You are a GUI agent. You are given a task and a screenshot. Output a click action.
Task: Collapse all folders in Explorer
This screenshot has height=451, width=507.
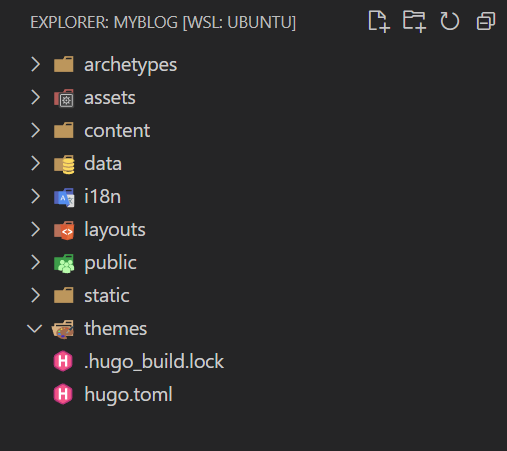coord(486,22)
